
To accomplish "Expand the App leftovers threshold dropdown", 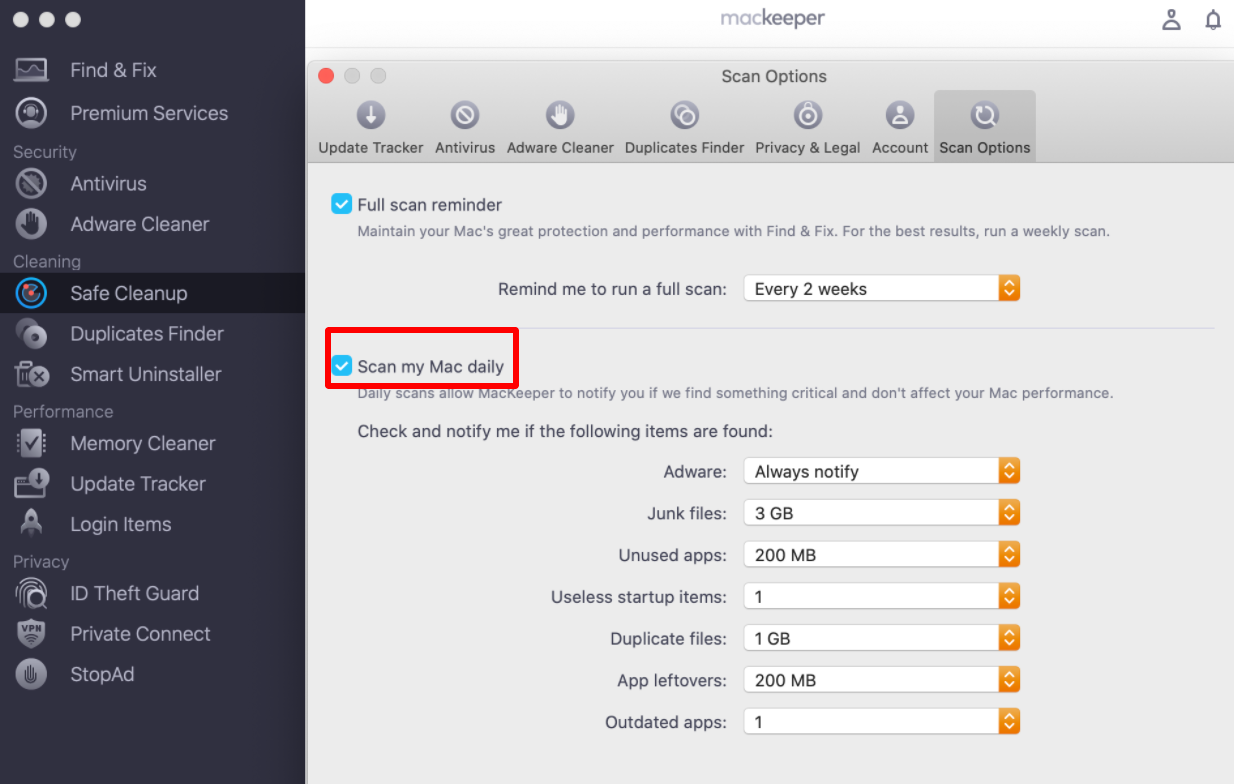I will click(882, 680).
